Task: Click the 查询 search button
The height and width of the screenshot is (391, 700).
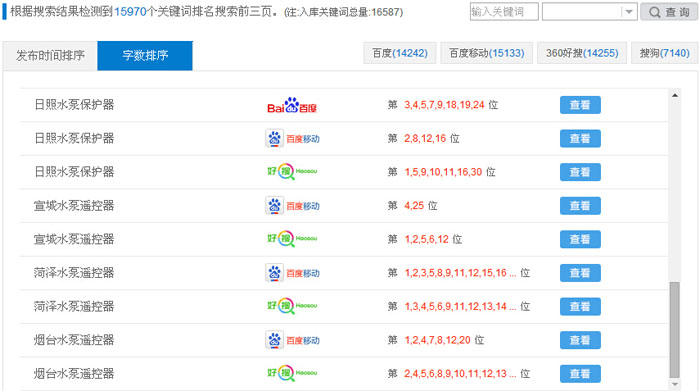Action: [x=669, y=12]
